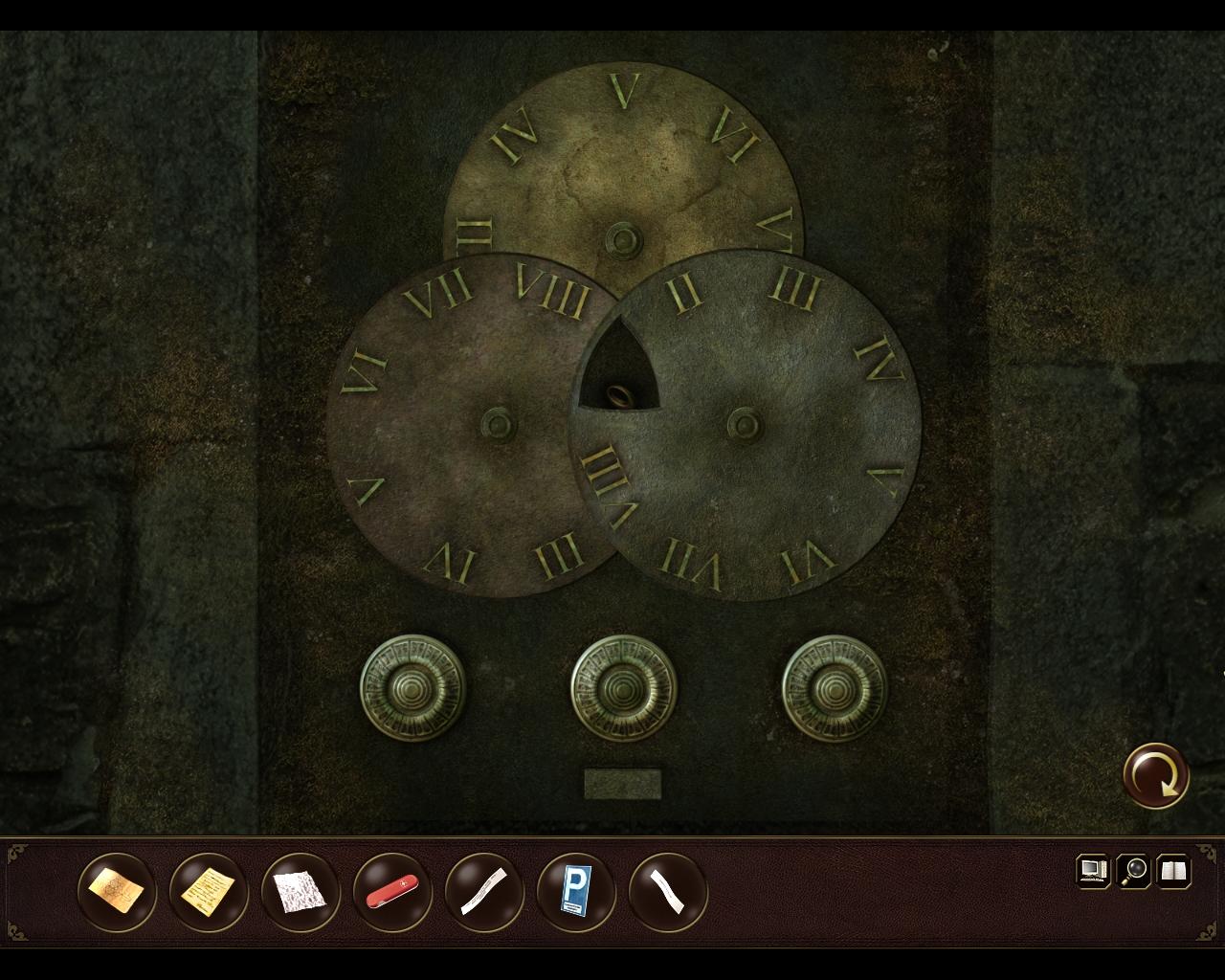Click the left dial's center hub

(497, 423)
